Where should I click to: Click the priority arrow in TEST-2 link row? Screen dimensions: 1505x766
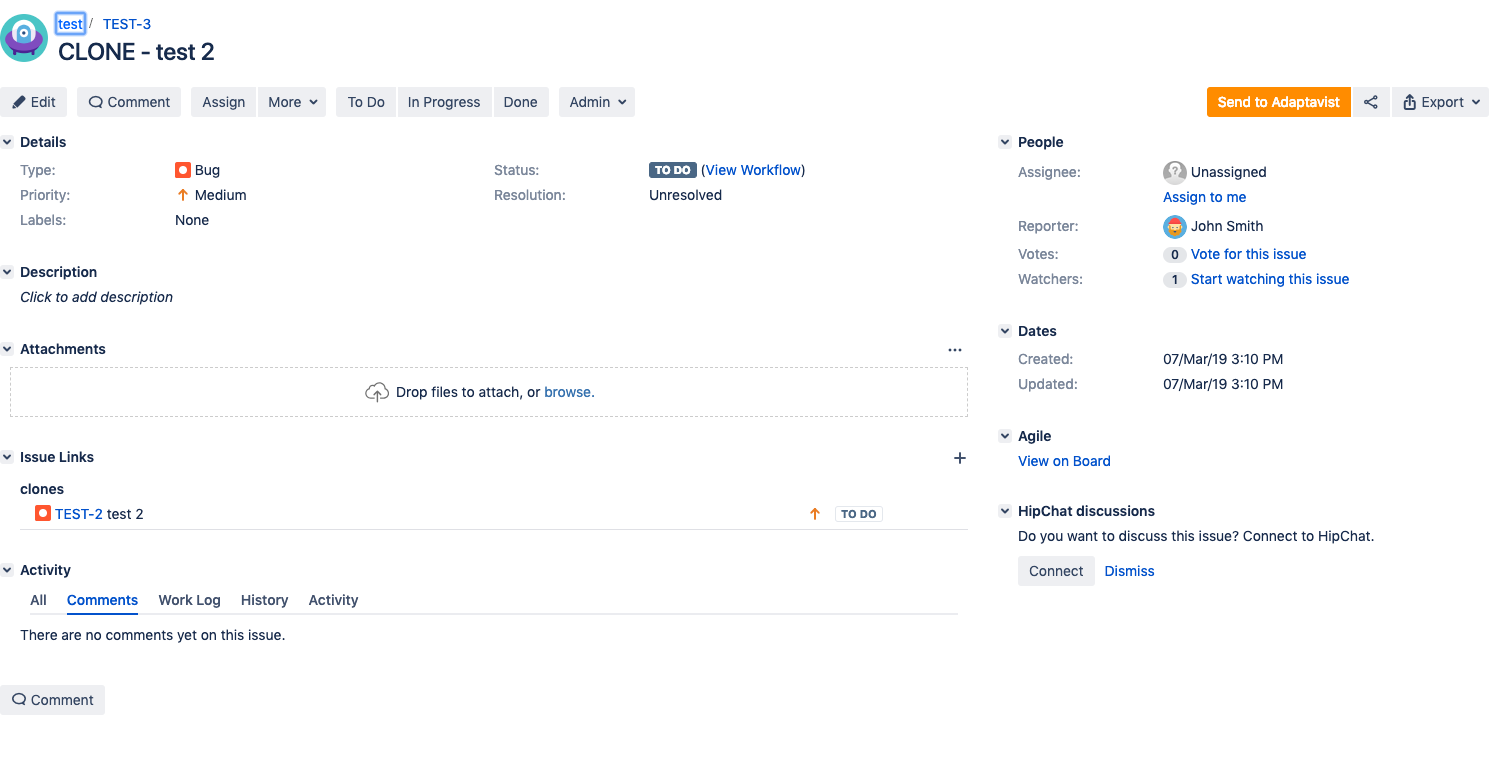815,514
